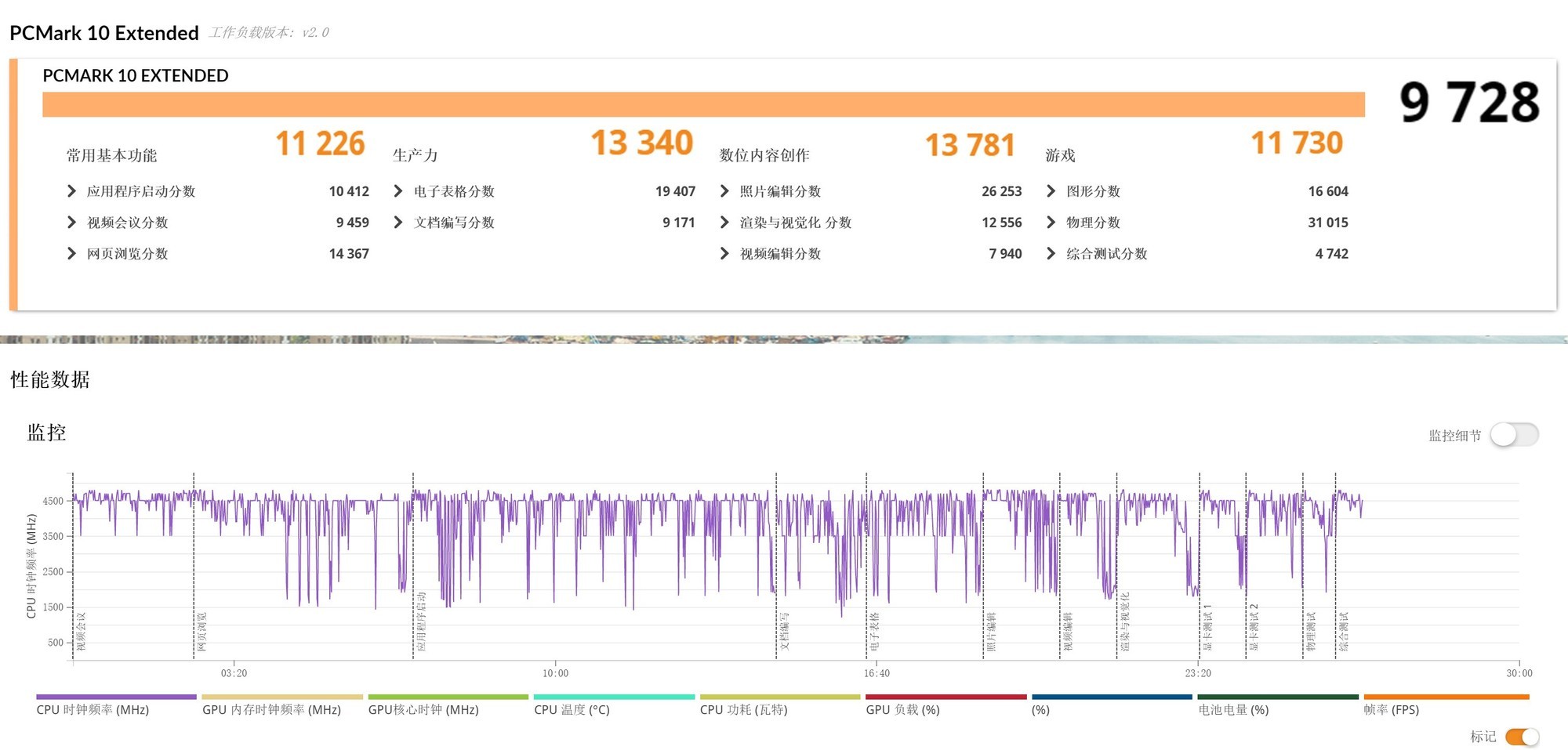
Task: Expand the 应用程序启动分数 details chevron
Action: tap(70, 190)
